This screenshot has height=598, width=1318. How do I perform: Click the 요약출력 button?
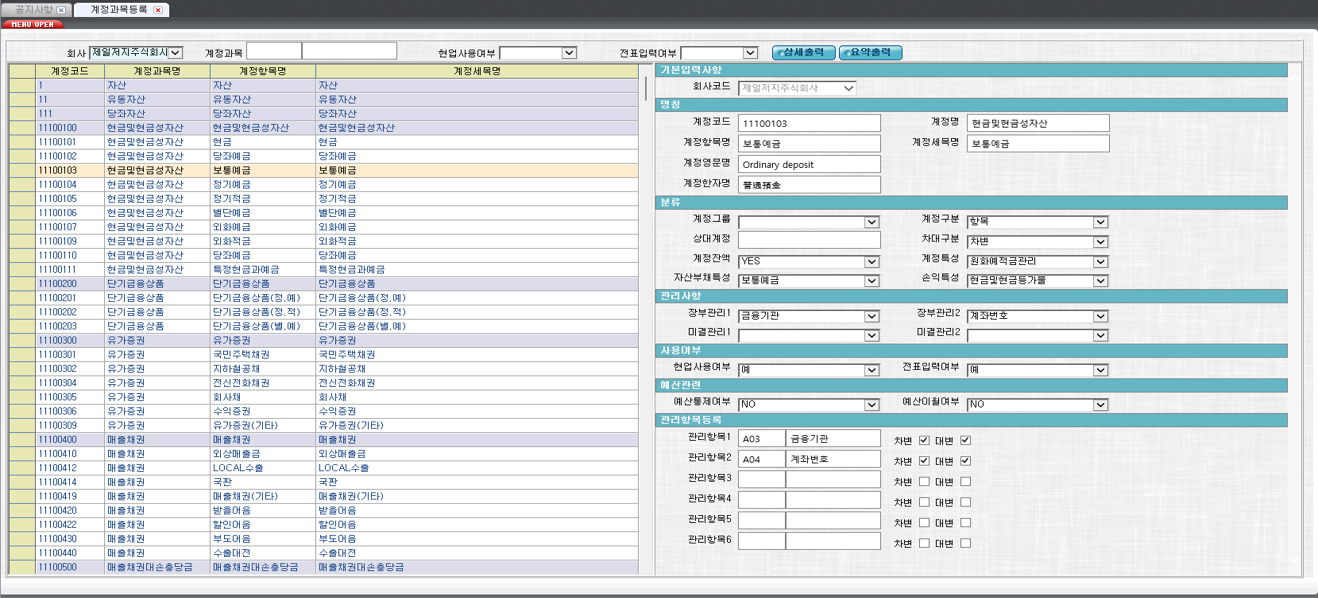pyautogui.click(x=872, y=52)
